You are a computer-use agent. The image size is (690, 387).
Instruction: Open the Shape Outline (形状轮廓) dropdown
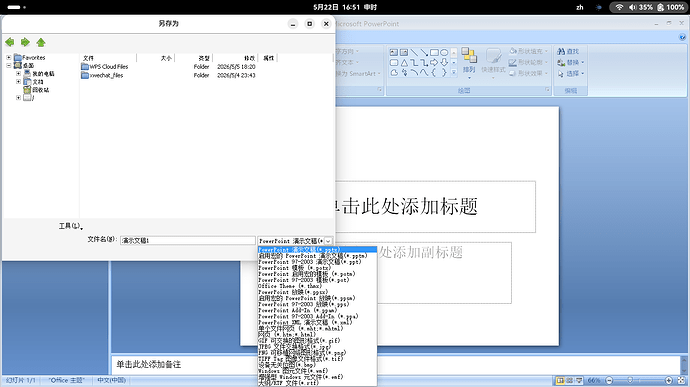pyautogui.click(x=529, y=63)
